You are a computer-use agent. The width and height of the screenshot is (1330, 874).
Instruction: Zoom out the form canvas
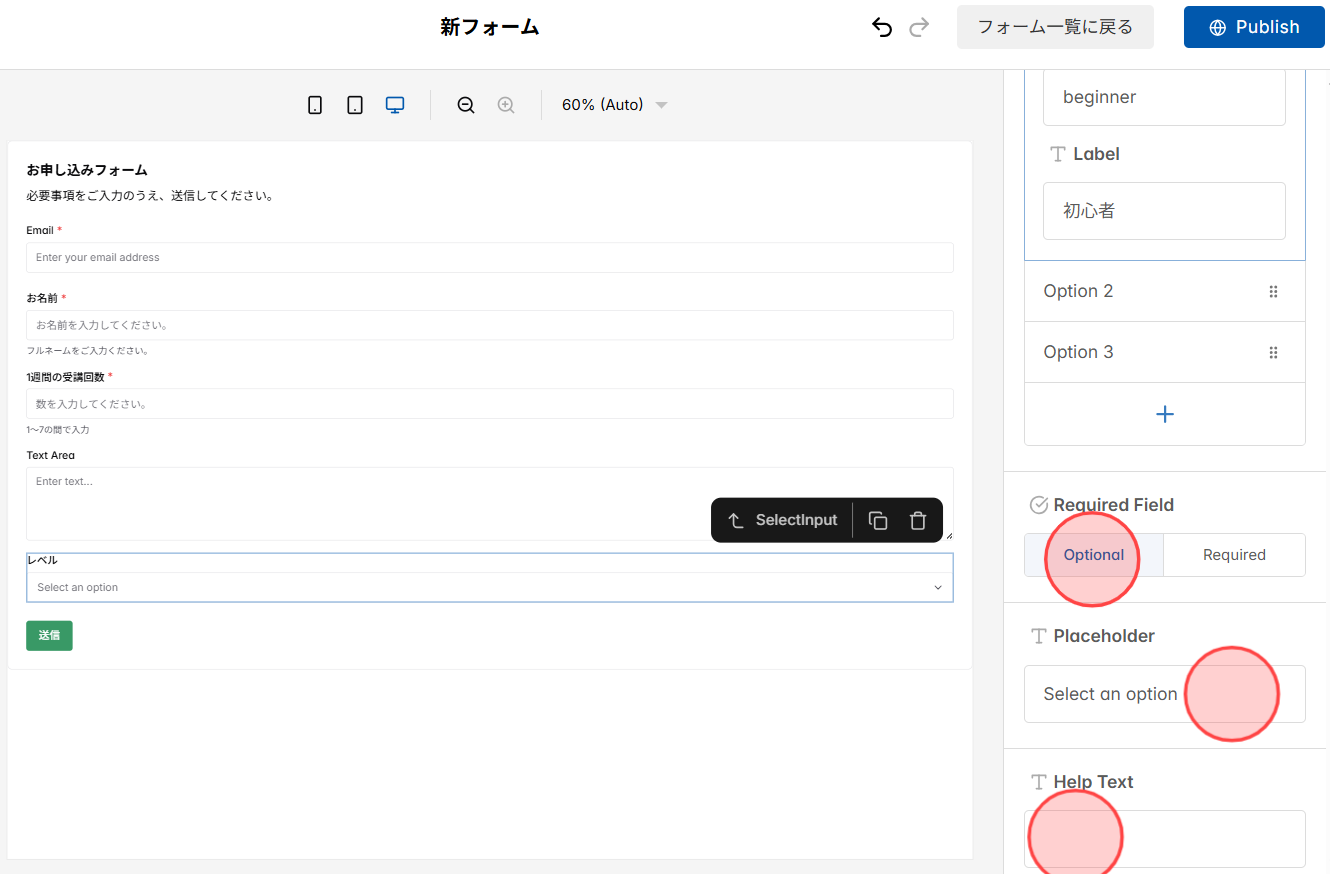(465, 104)
